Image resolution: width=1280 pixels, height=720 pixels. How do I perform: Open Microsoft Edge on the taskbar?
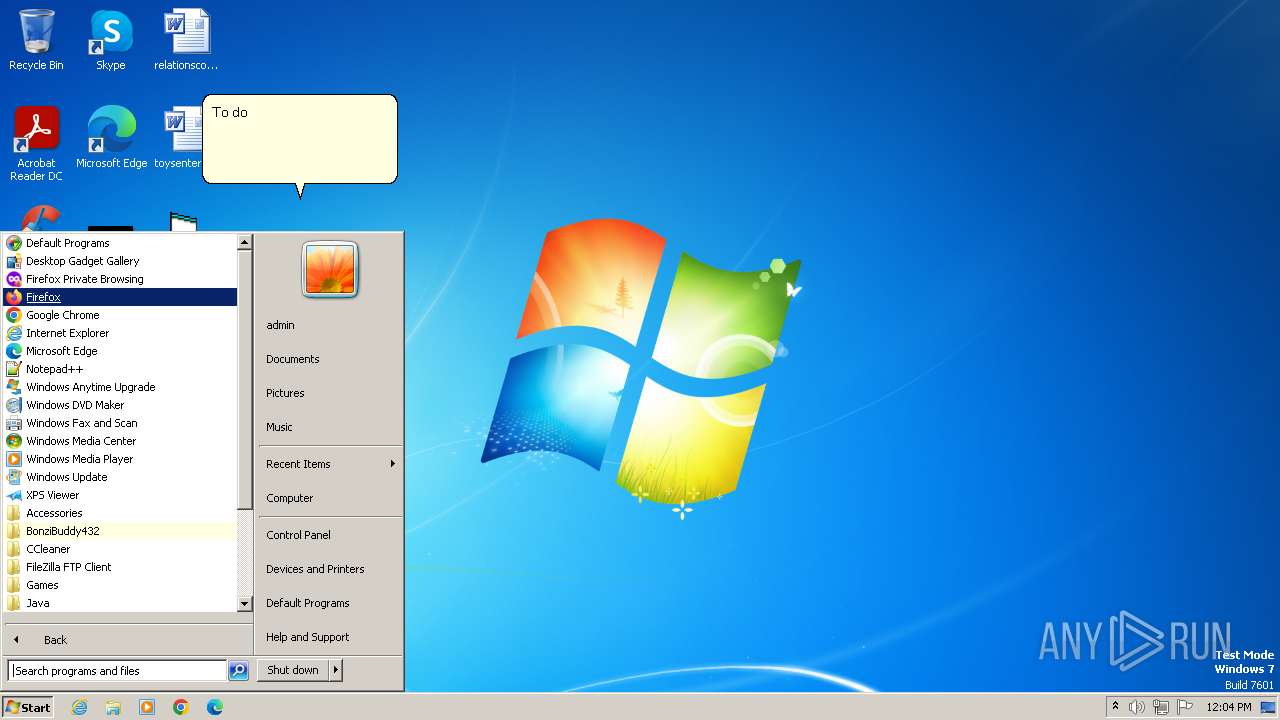(x=215, y=707)
